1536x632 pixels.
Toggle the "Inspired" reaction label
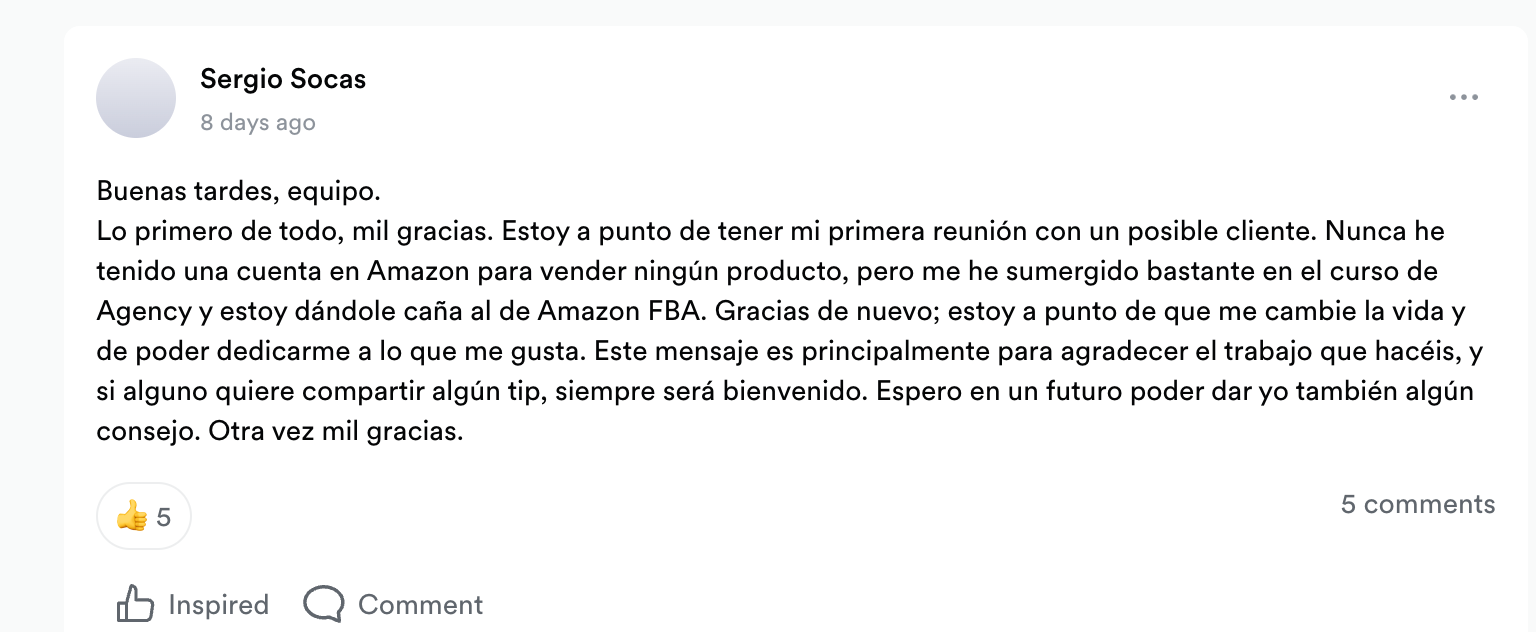click(218, 605)
